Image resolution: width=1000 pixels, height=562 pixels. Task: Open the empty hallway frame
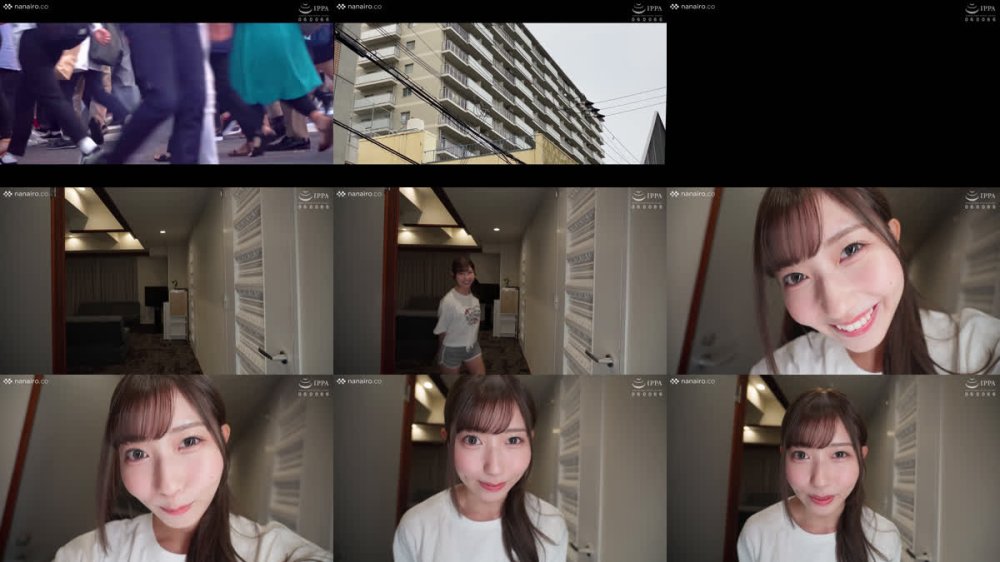[166, 281]
